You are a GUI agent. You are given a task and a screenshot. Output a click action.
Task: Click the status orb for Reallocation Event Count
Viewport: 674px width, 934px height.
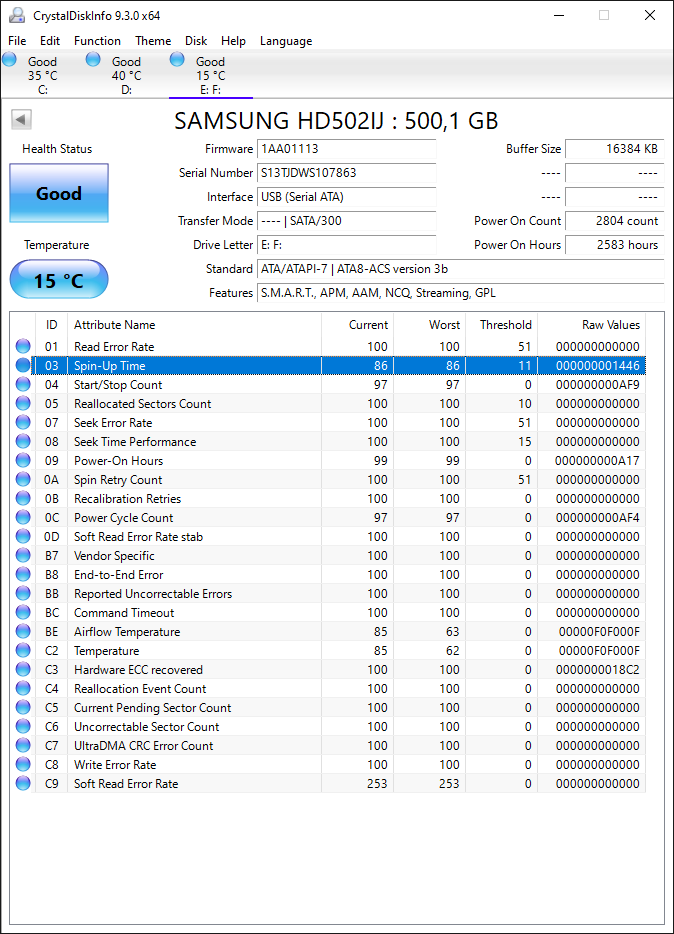click(23, 688)
